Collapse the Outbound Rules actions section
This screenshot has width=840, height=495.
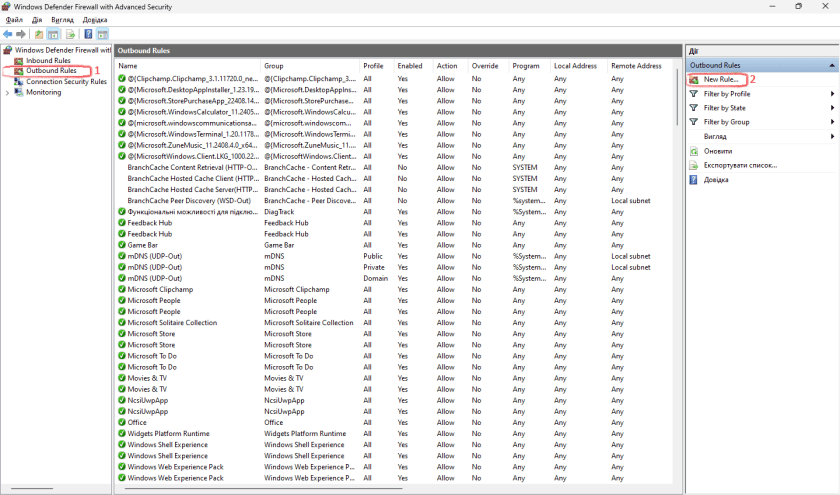(832, 65)
